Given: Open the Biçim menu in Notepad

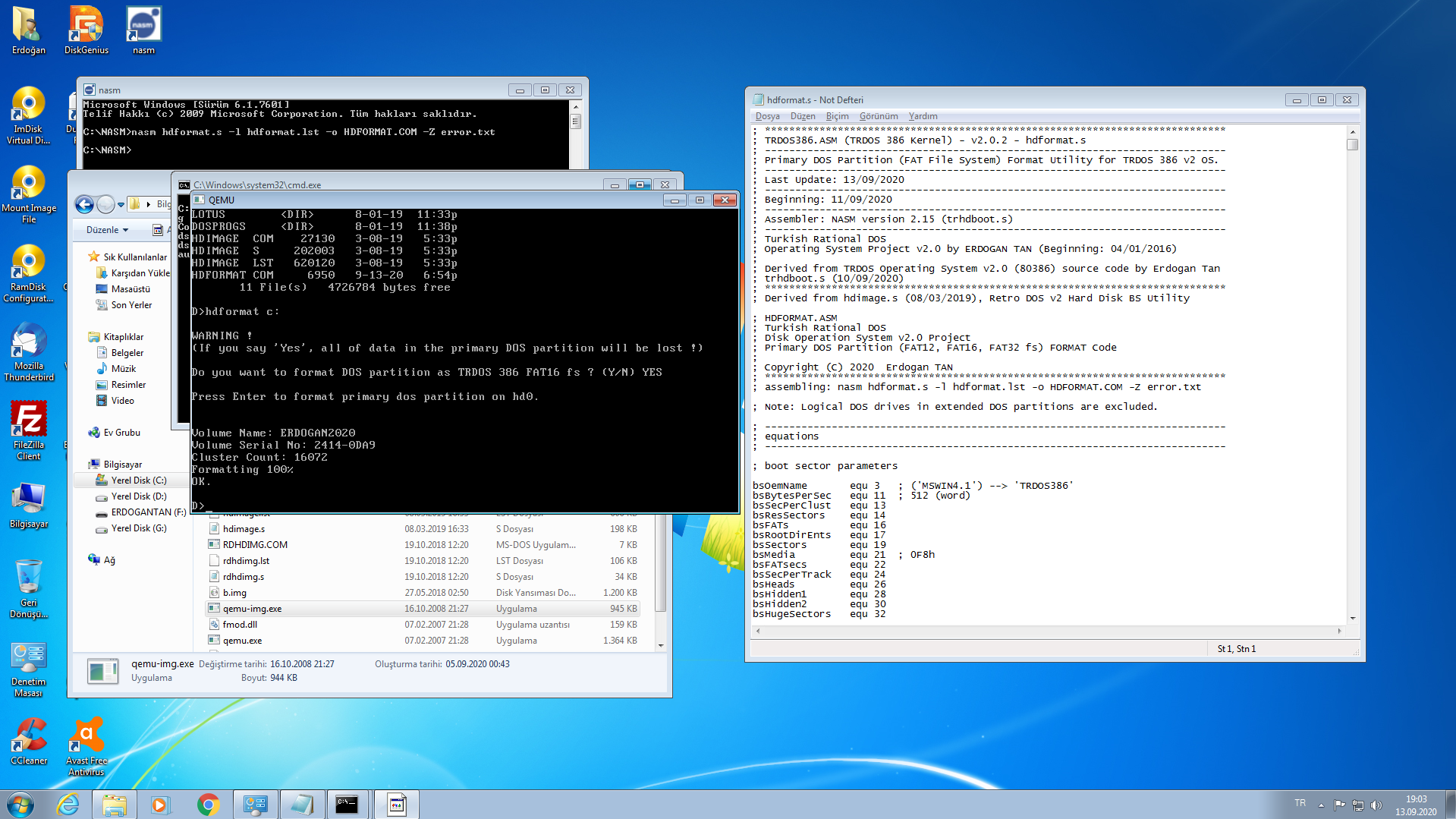Looking at the screenshot, I should coord(837,116).
